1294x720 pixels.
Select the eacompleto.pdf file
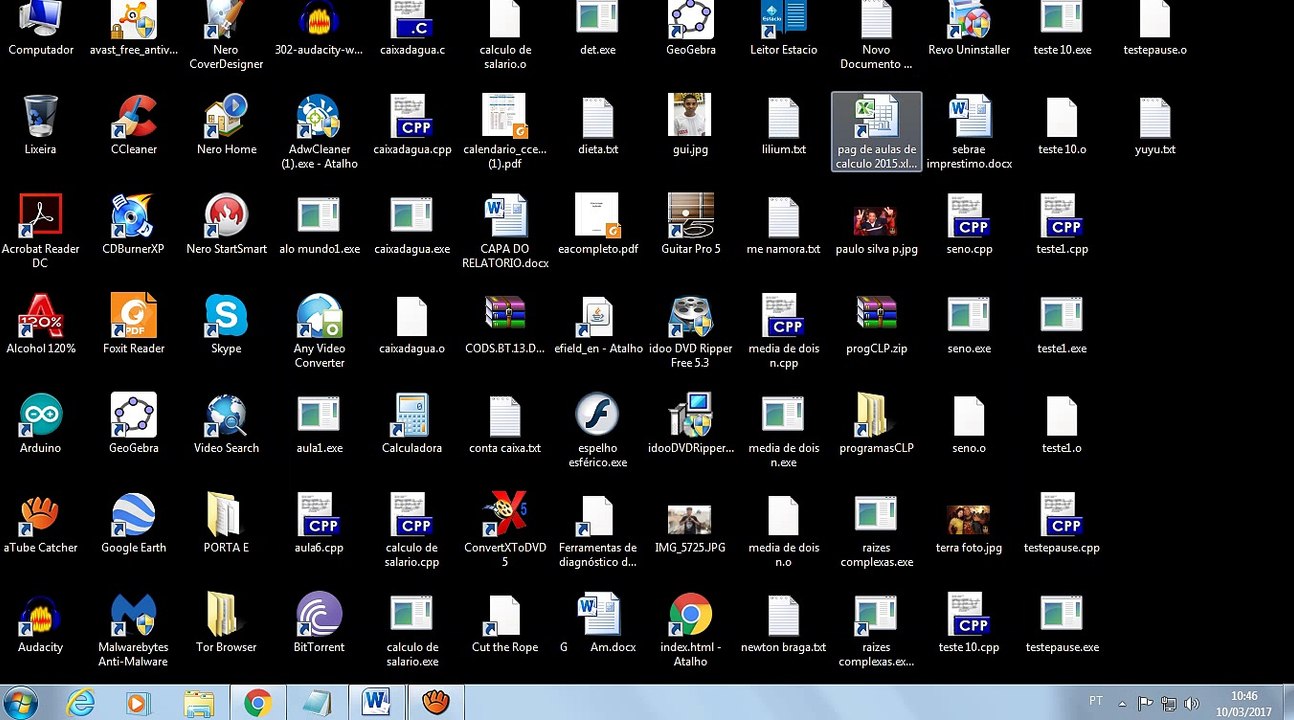(598, 224)
